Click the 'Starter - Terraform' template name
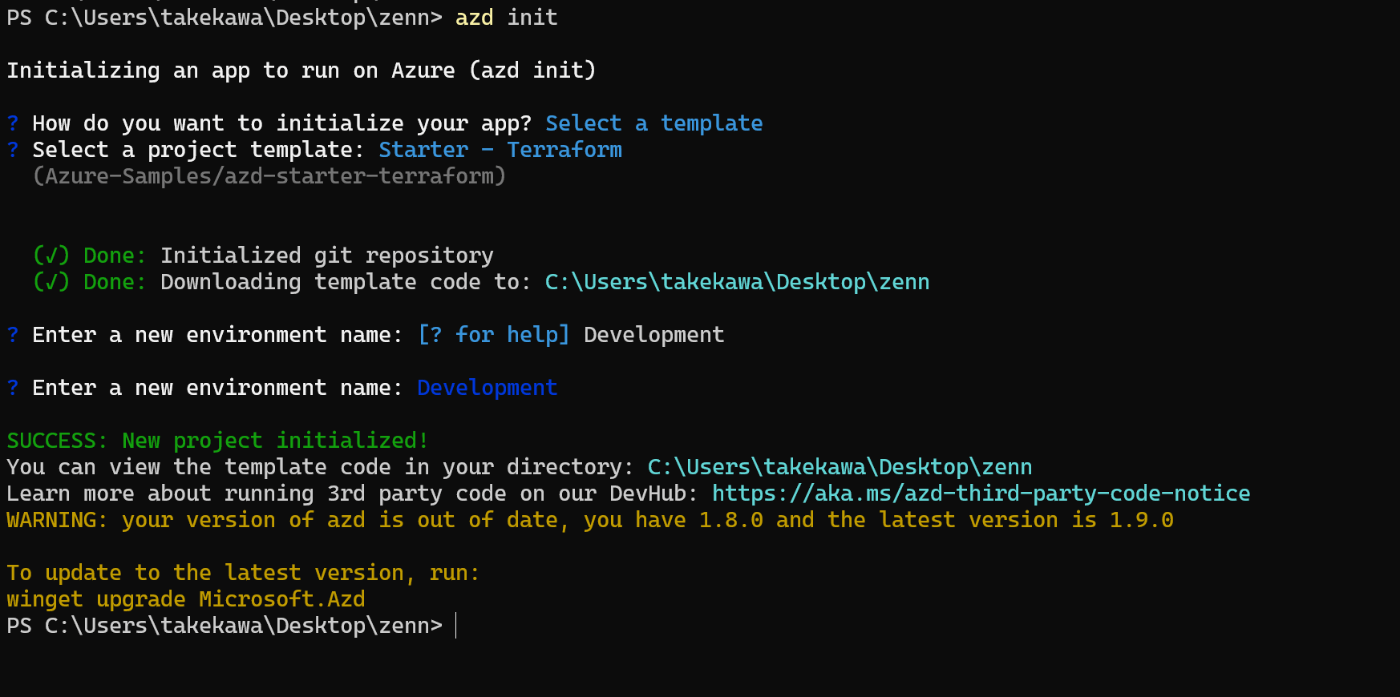Viewport: 1400px width, 697px height. (x=500, y=150)
